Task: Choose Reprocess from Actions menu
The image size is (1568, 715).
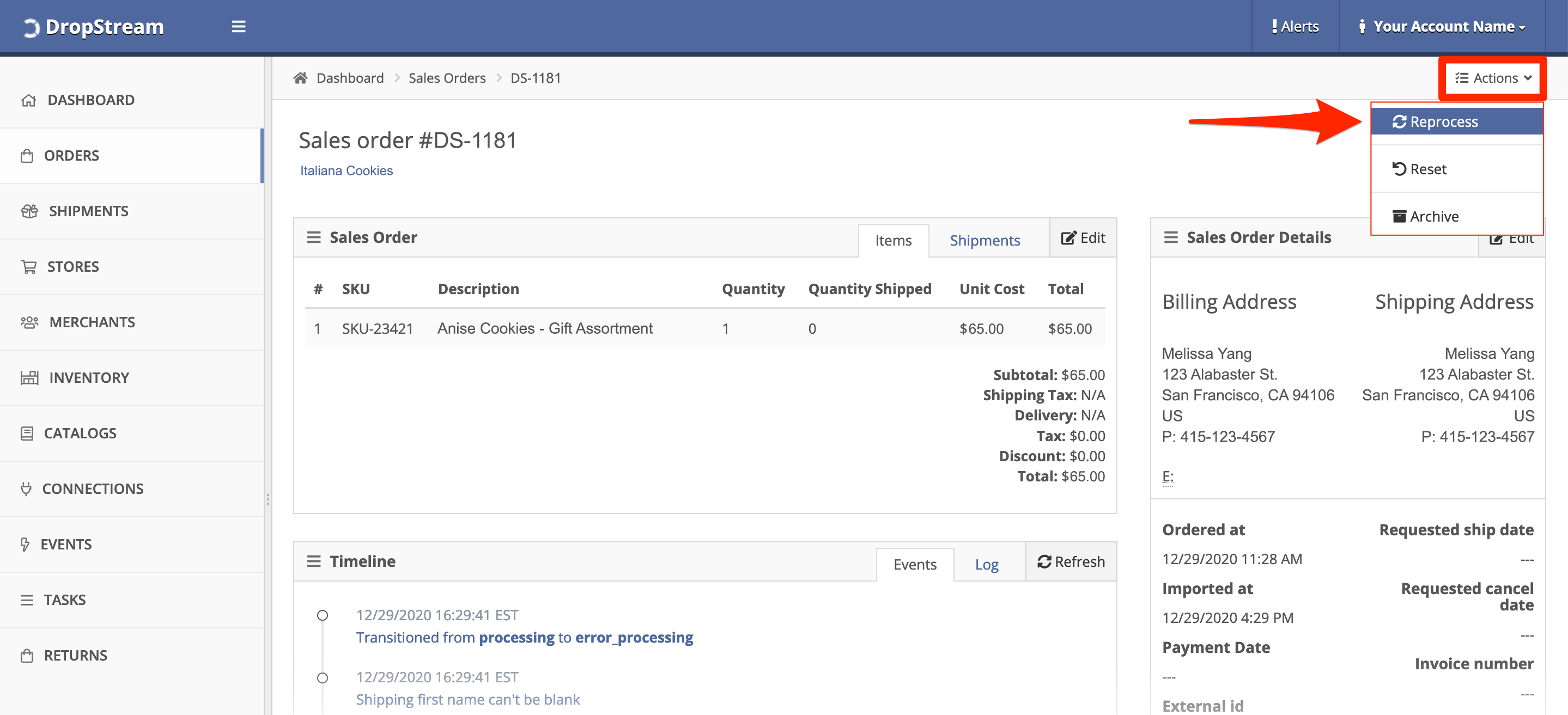Action: (1457, 121)
